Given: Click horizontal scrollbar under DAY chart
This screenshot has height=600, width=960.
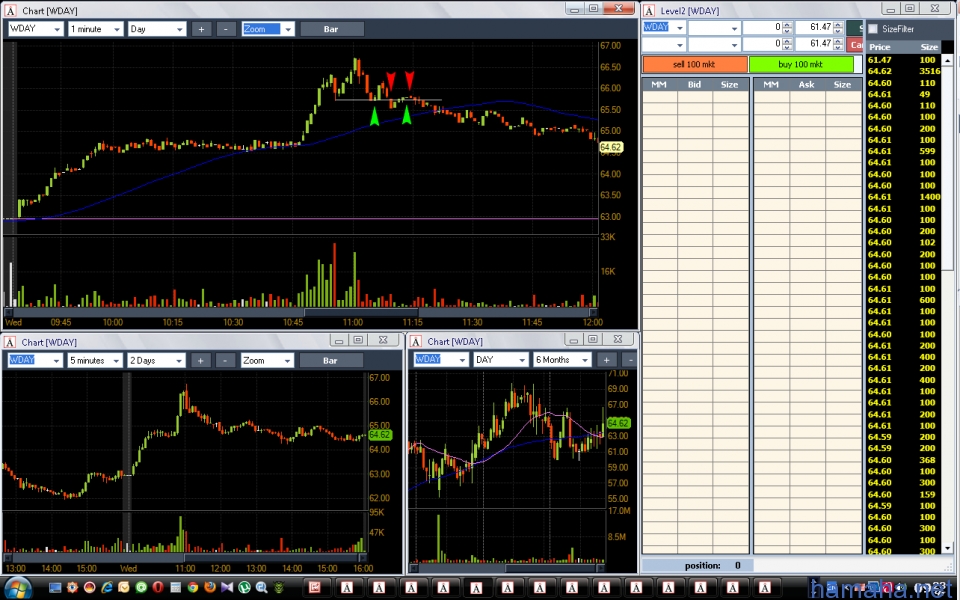Looking at the screenshot, I should [507, 568].
